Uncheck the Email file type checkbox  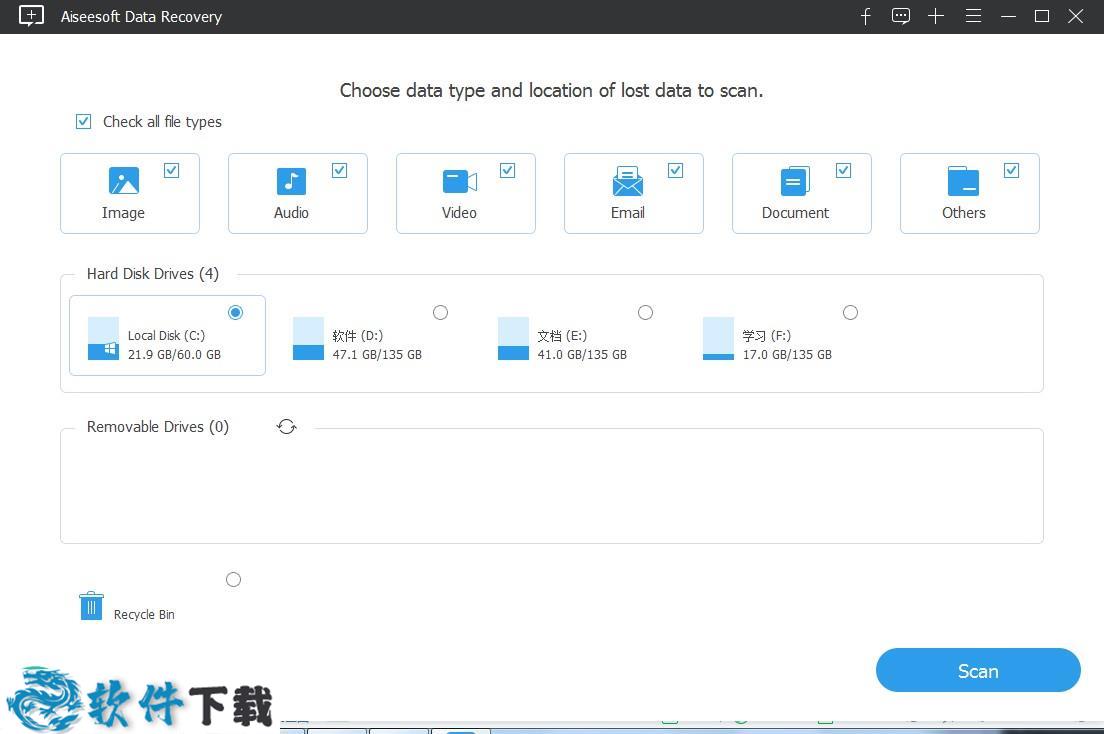click(675, 170)
